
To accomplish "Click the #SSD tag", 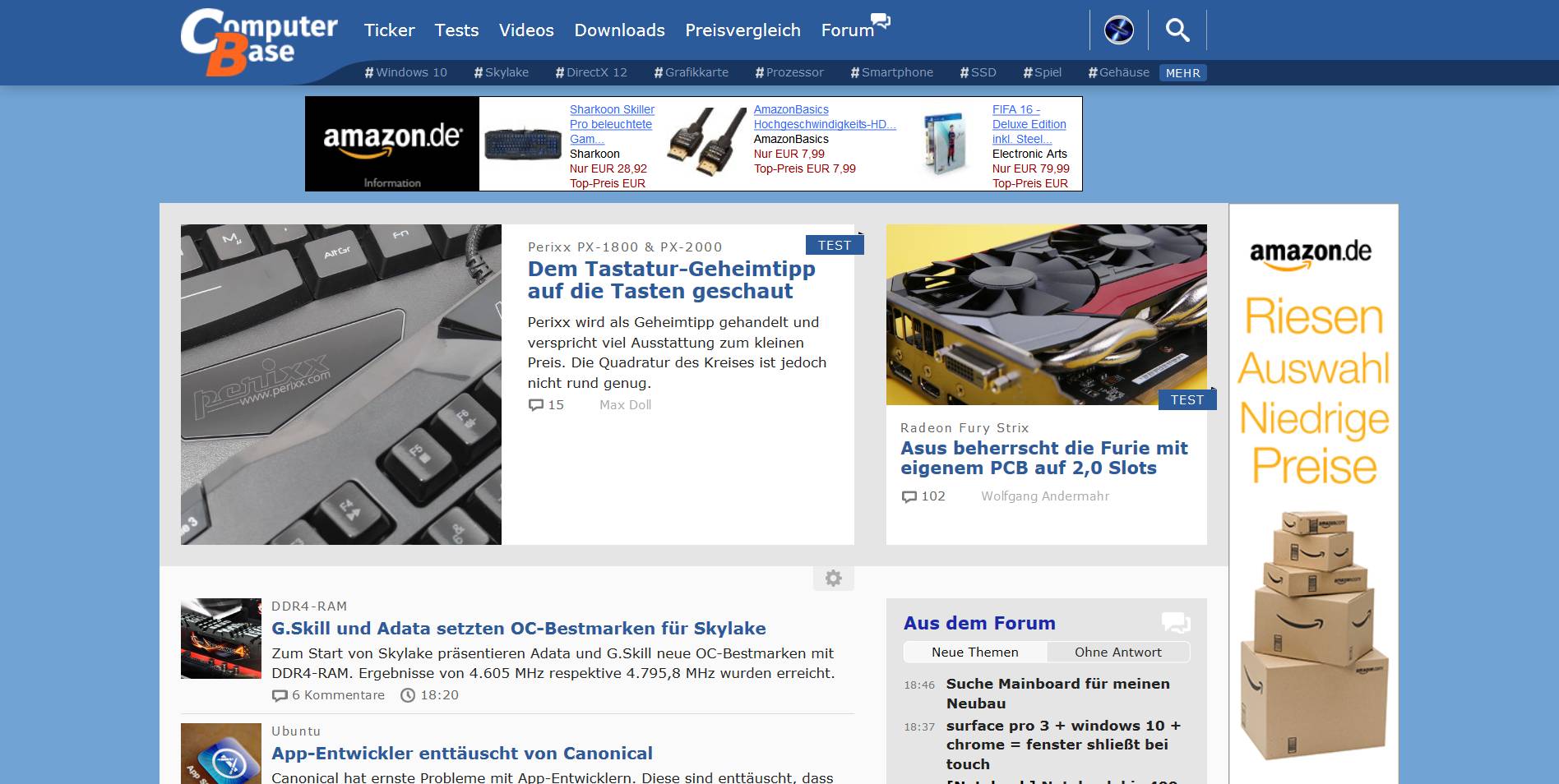I will point(978,72).
